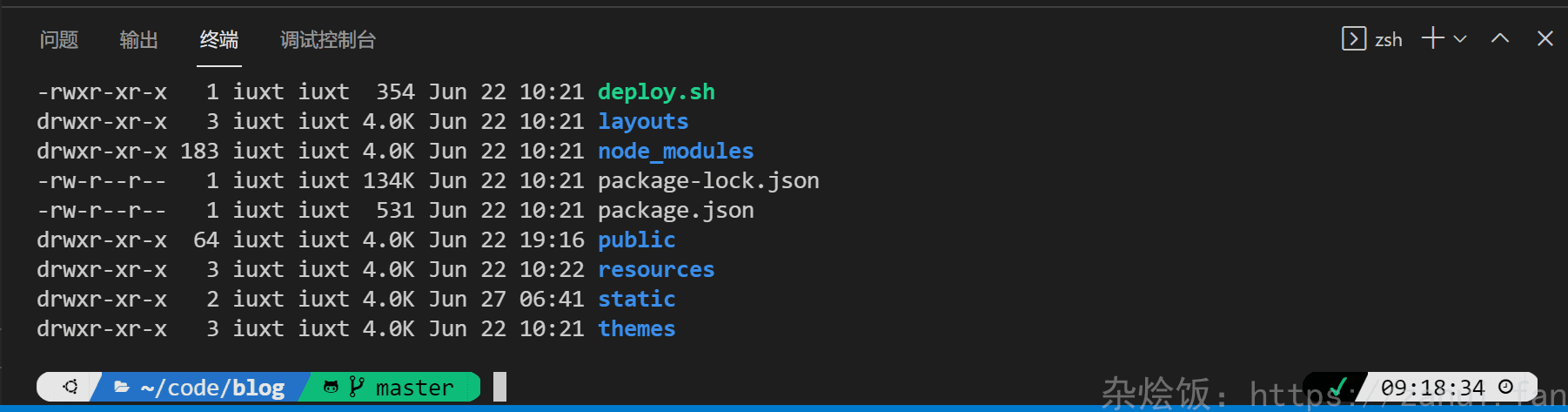Screen dimensions: 1568x412
Task: Click the Ubuntu logo icon in the prompt
Action: point(70,387)
